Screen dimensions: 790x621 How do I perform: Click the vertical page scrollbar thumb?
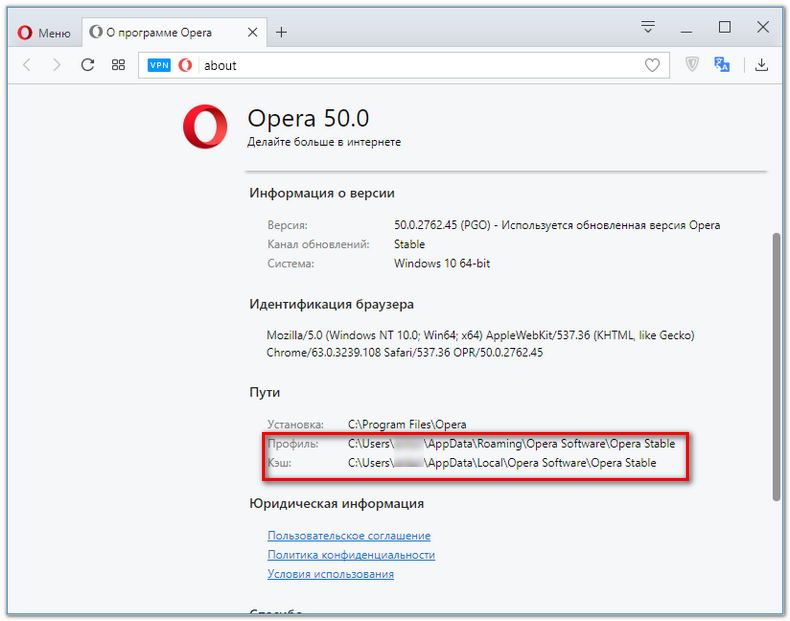[x=776, y=367]
